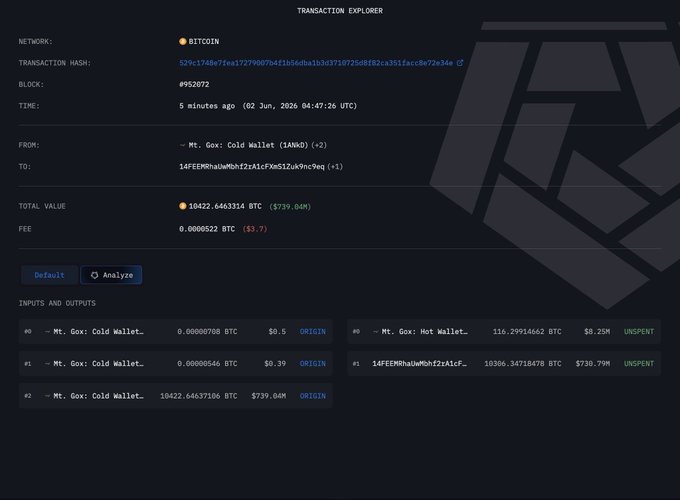Select the USD total ($739.04M)
Image resolution: width=680 pixels, height=500 pixels.
point(290,206)
